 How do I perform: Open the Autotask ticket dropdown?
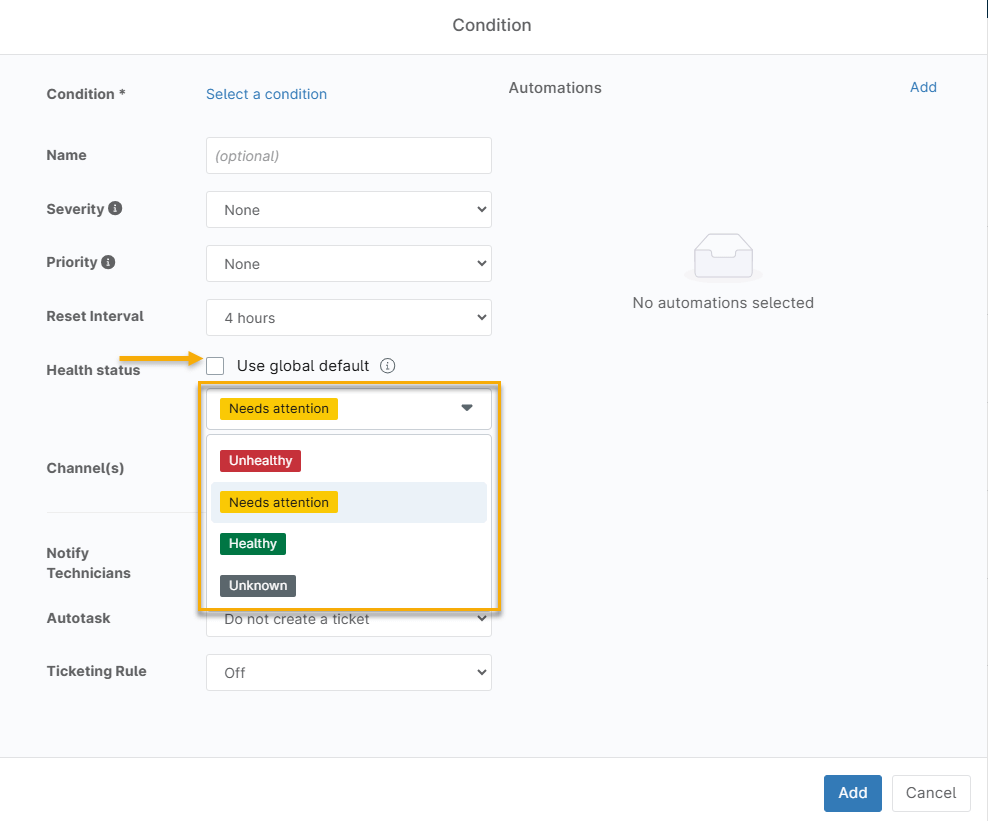pyautogui.click(x=348, y=622)
